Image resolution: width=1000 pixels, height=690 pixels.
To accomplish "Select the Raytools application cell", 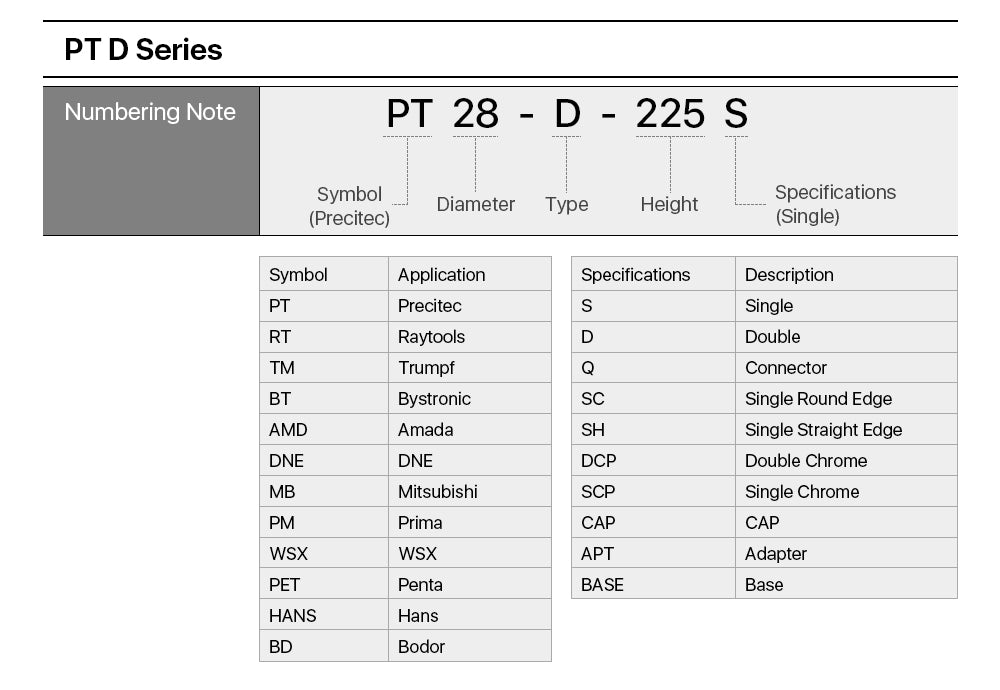I will click(431, 337).
